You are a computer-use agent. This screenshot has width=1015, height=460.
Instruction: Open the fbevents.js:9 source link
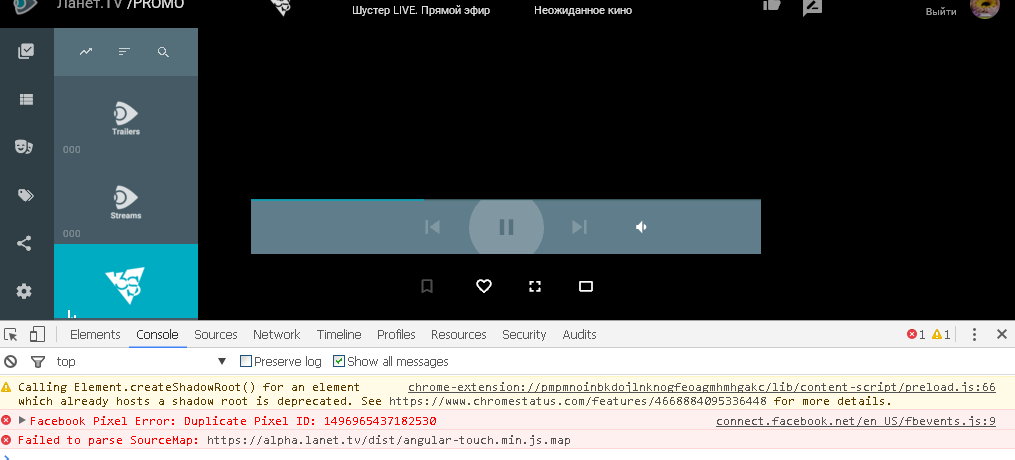(855, 421)
